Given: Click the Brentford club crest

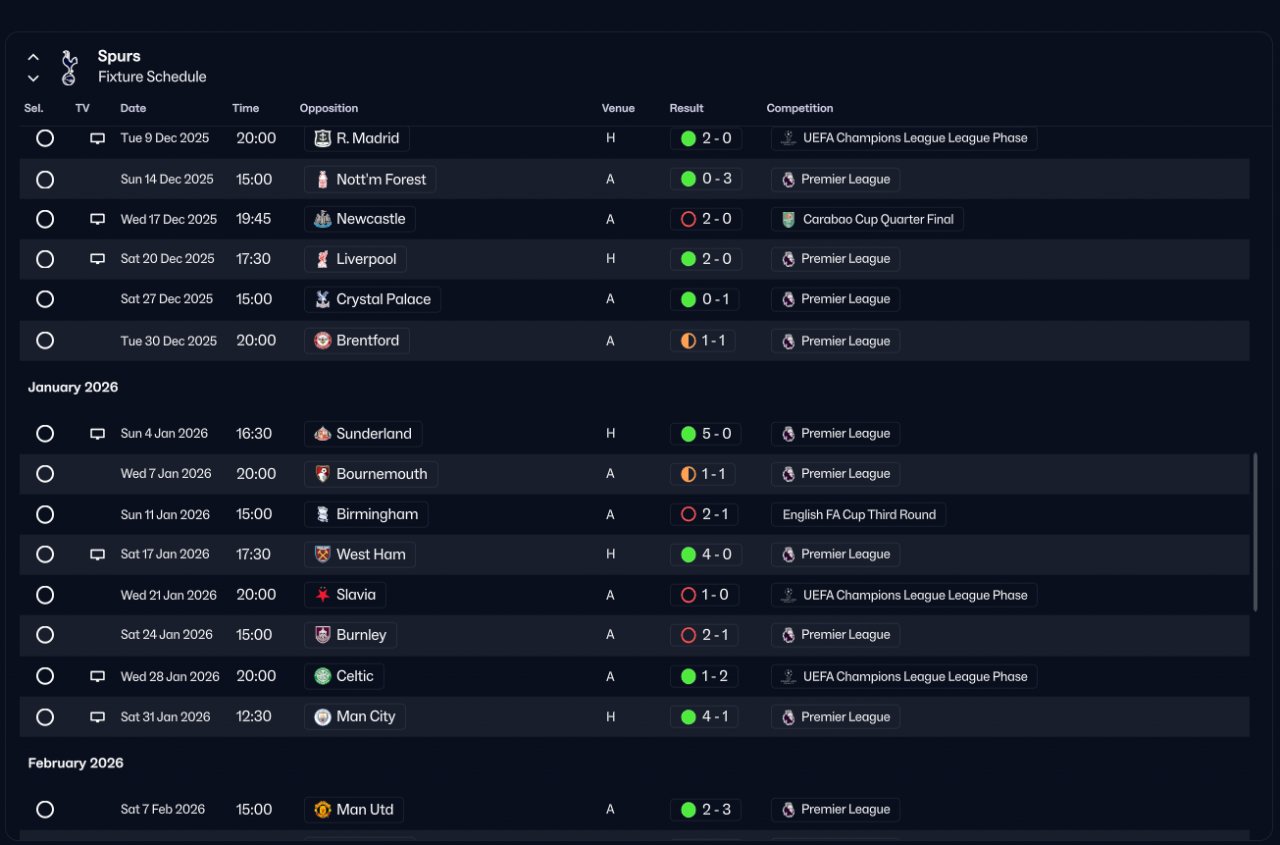Looking at the screenshot, I should point(322,340).
